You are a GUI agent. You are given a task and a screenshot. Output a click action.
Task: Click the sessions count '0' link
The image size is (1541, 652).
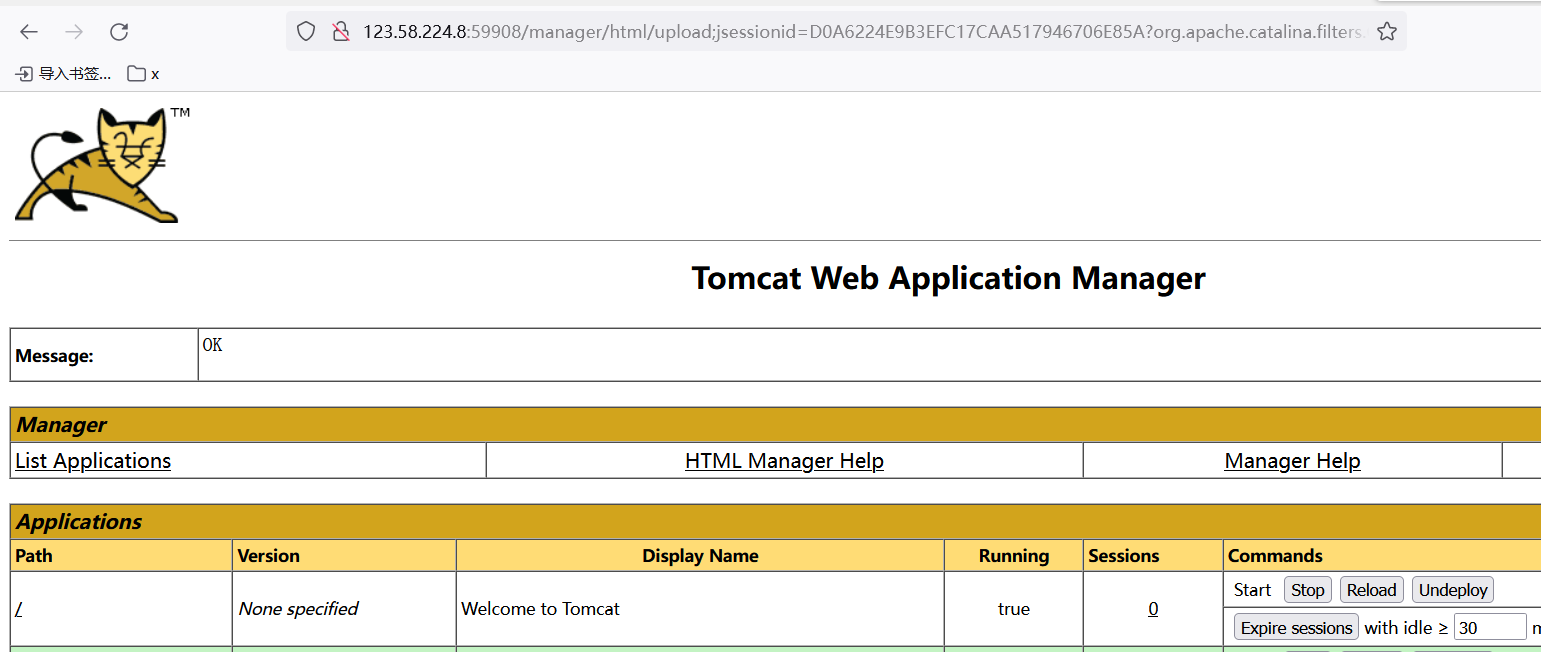[x=1153, y=609]
